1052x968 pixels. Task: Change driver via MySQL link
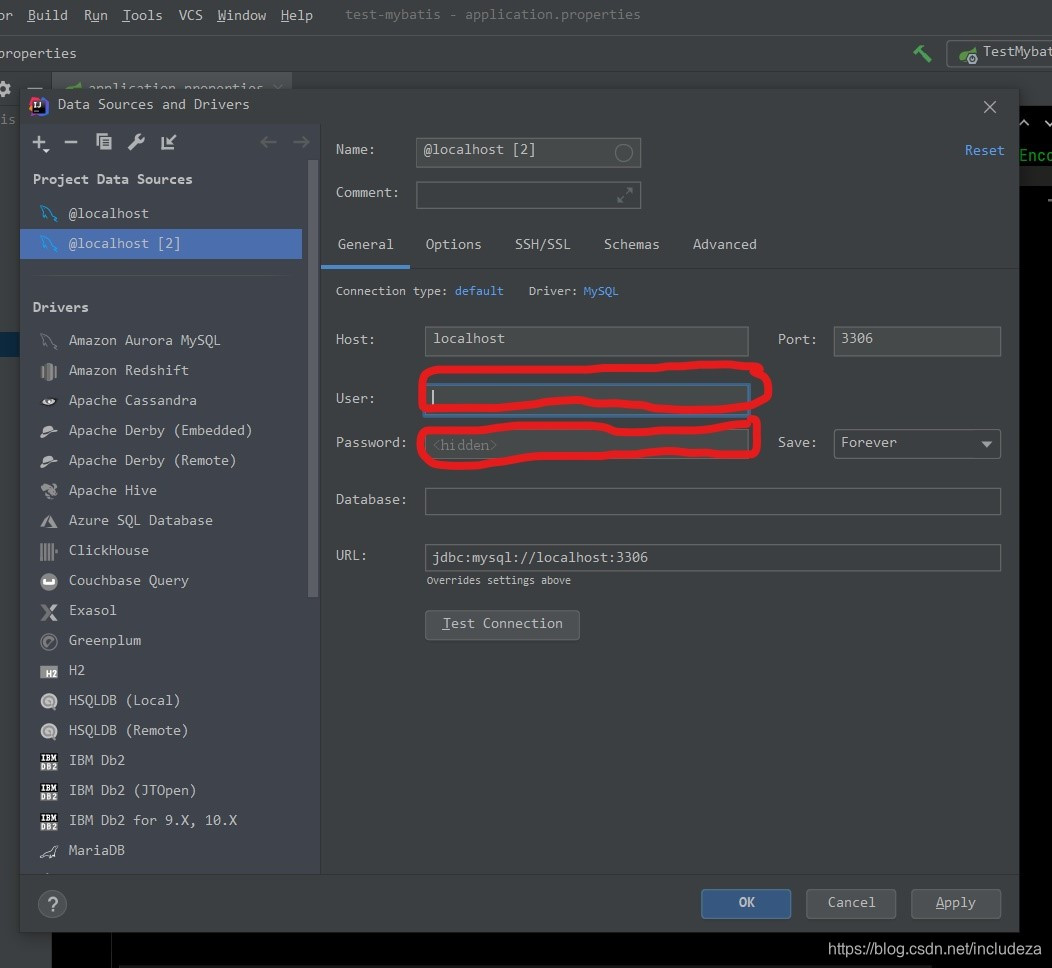pyautogui.click(x=600, y=291)
